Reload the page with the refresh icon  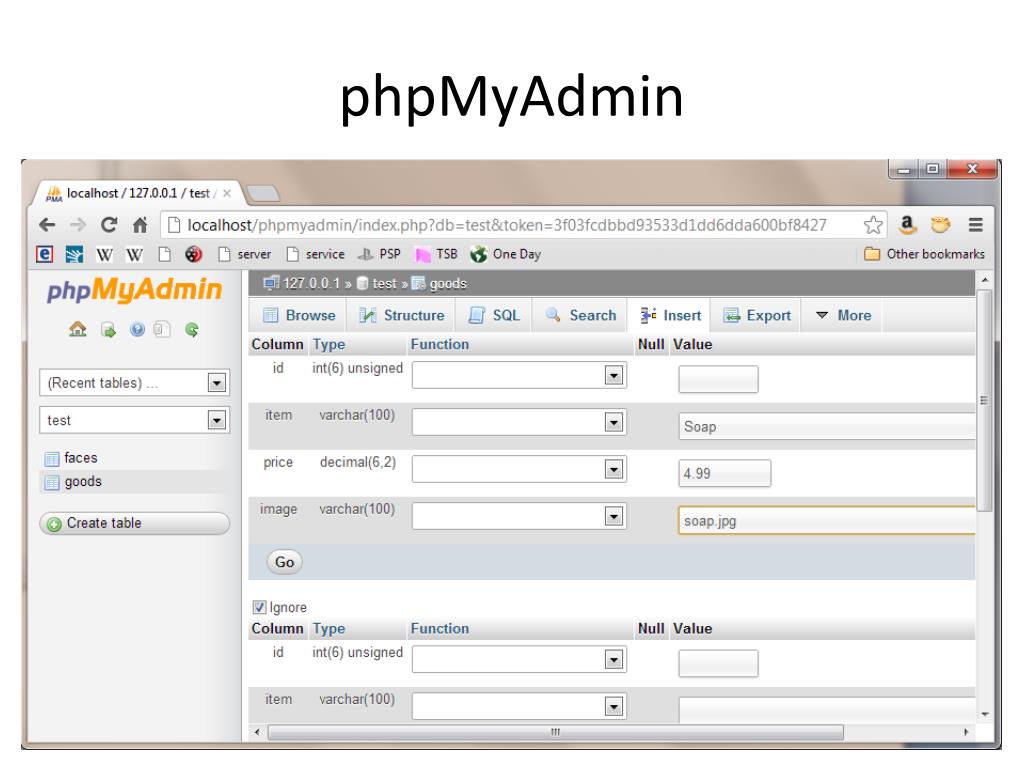click(x=108, y=225)
